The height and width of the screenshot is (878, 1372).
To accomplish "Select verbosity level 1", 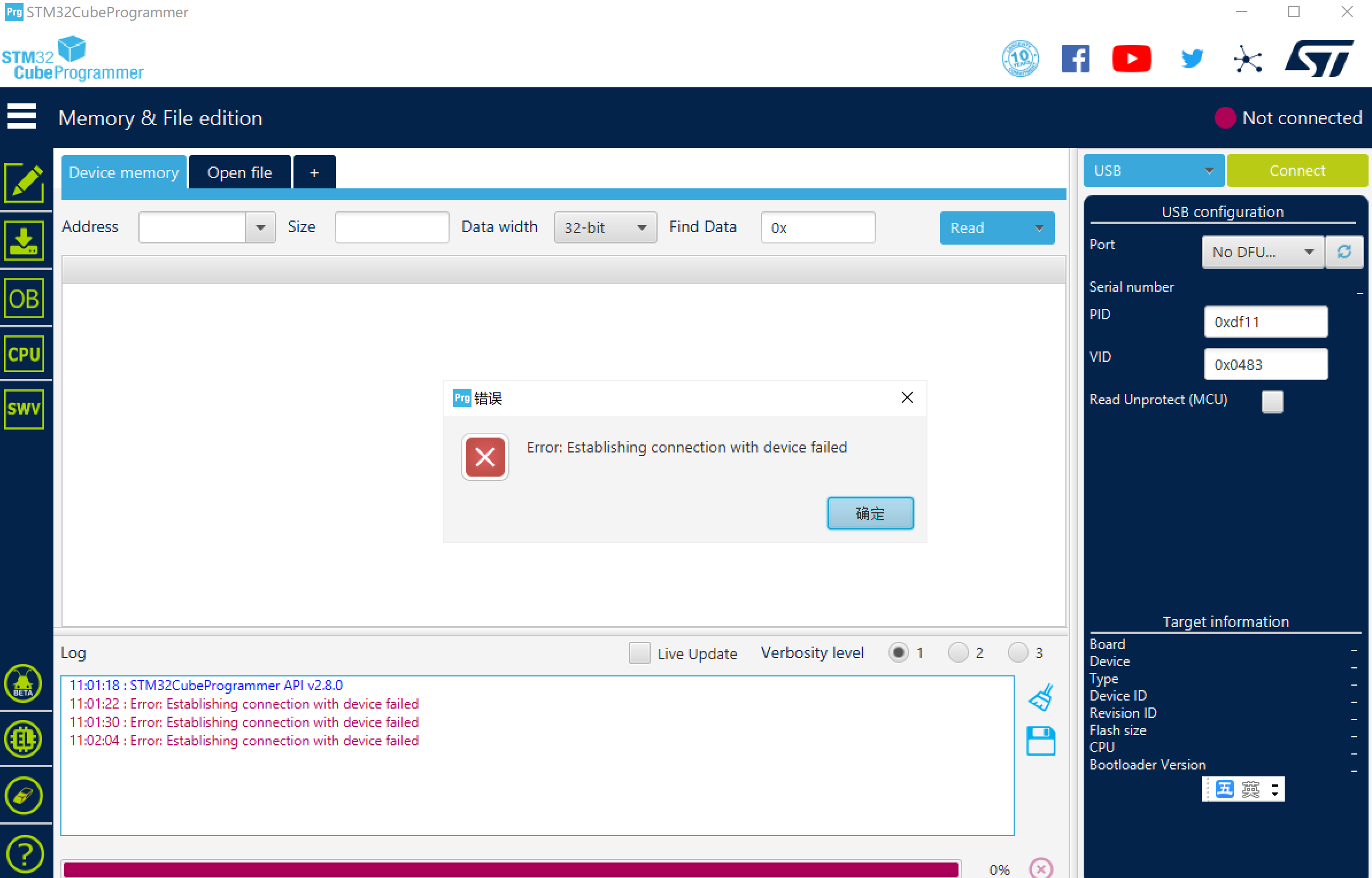I will (x=899, y=653).
